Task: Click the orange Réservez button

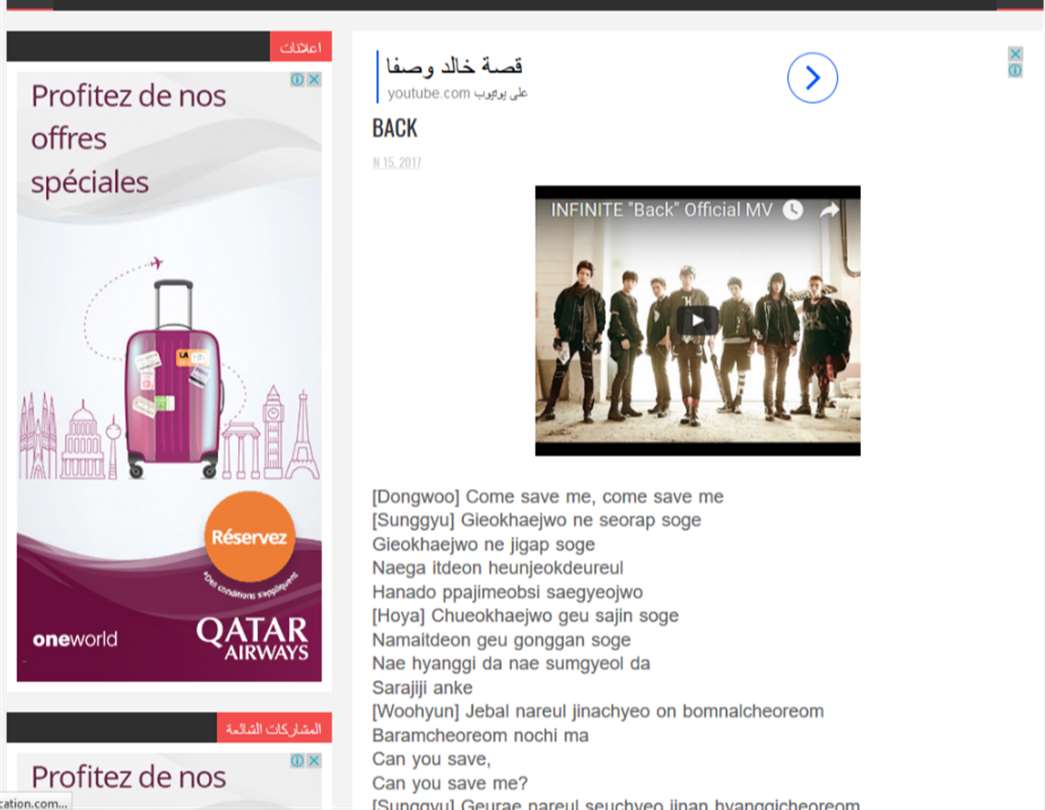Action: click(x=249, y=537)
